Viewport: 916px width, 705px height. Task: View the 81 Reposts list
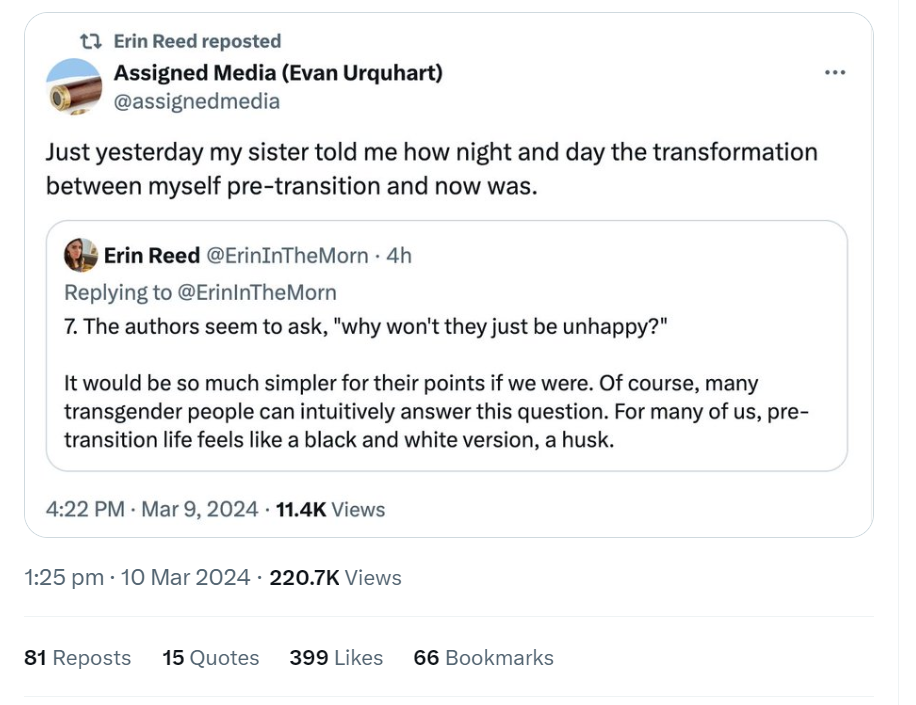[77, 657]
